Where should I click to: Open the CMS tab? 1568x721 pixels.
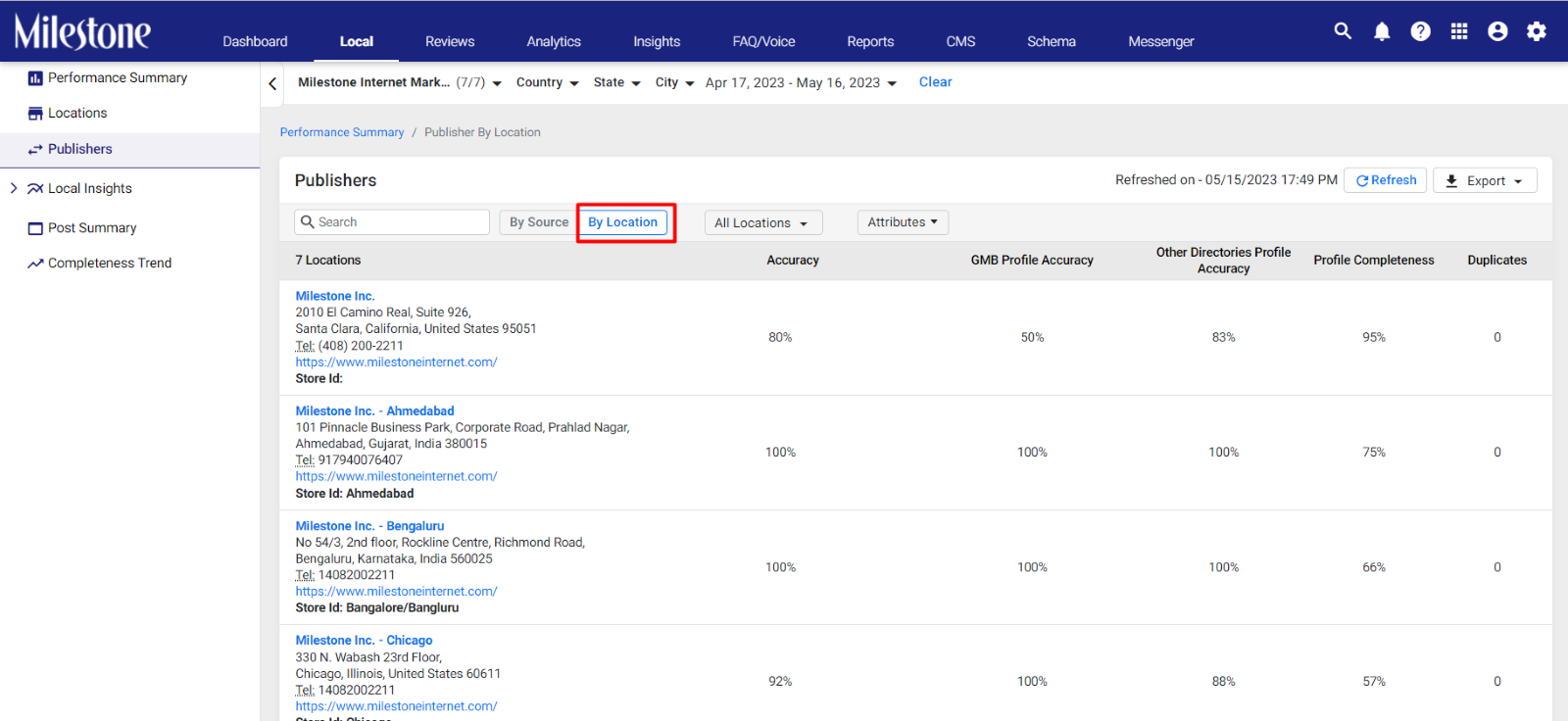960,41
